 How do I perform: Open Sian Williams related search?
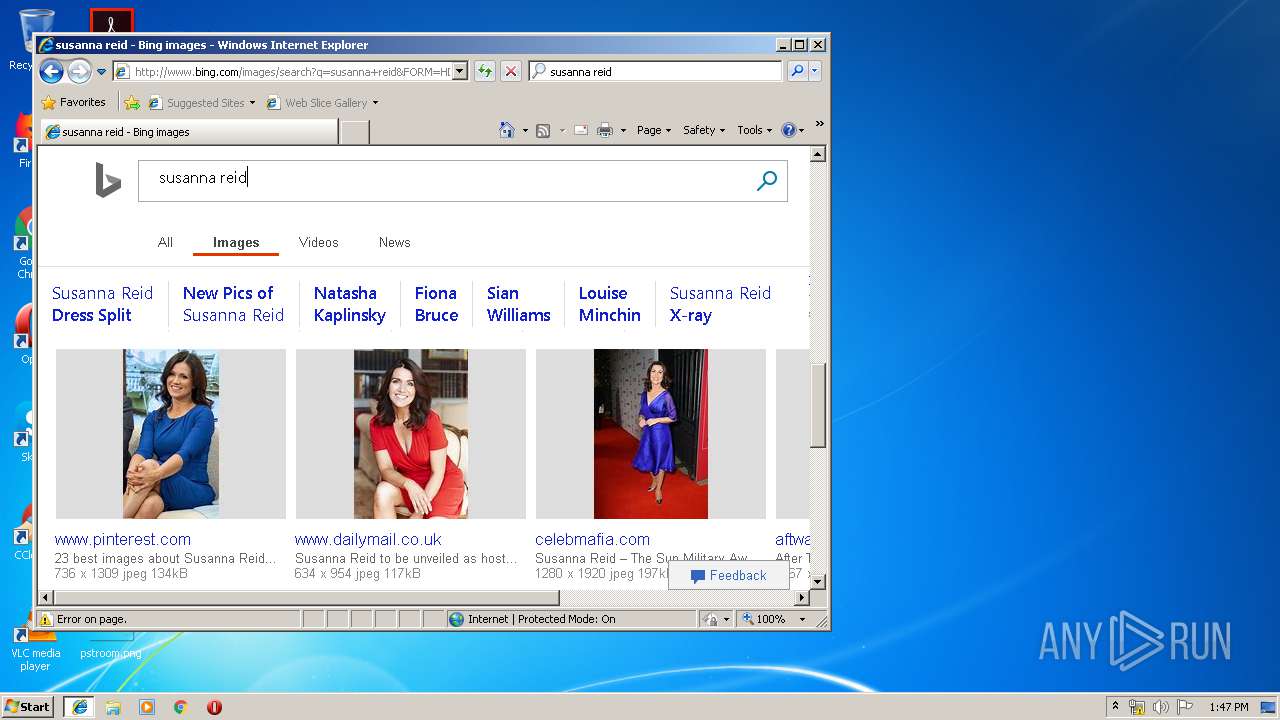[518, 304]
